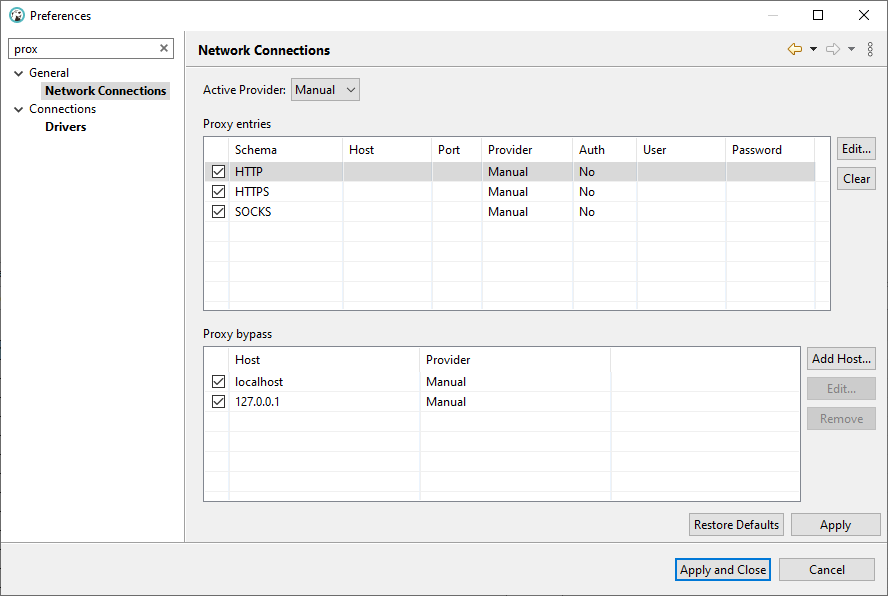Collapse the General tree section
Viewport: 888px width, 596px height.
[17, 72]
